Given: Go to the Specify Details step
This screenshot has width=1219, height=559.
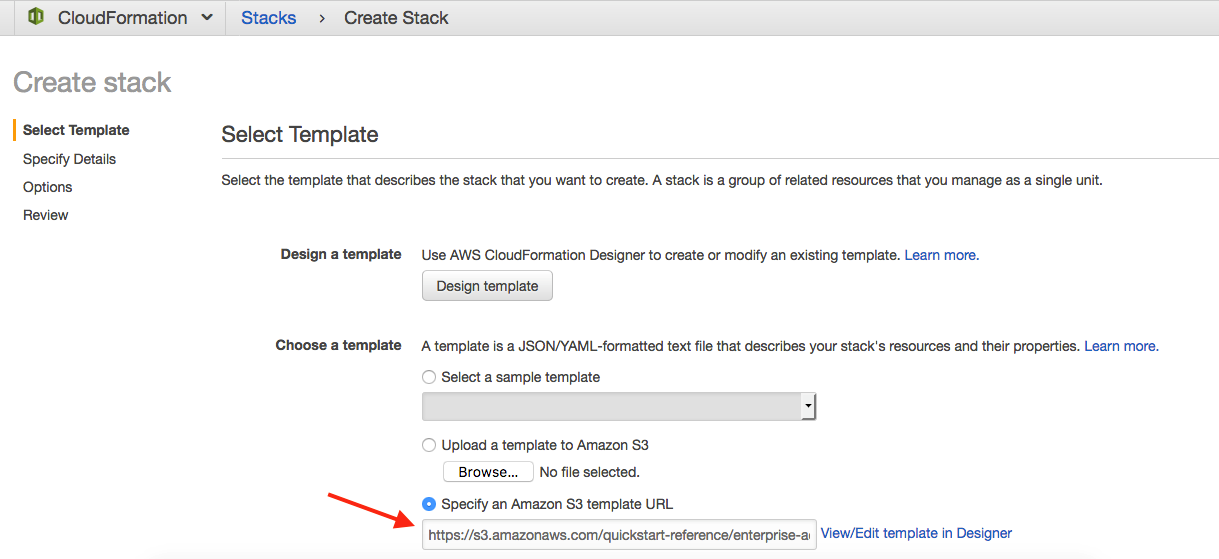Looking at the screenshot, I should tap(69, 159).
